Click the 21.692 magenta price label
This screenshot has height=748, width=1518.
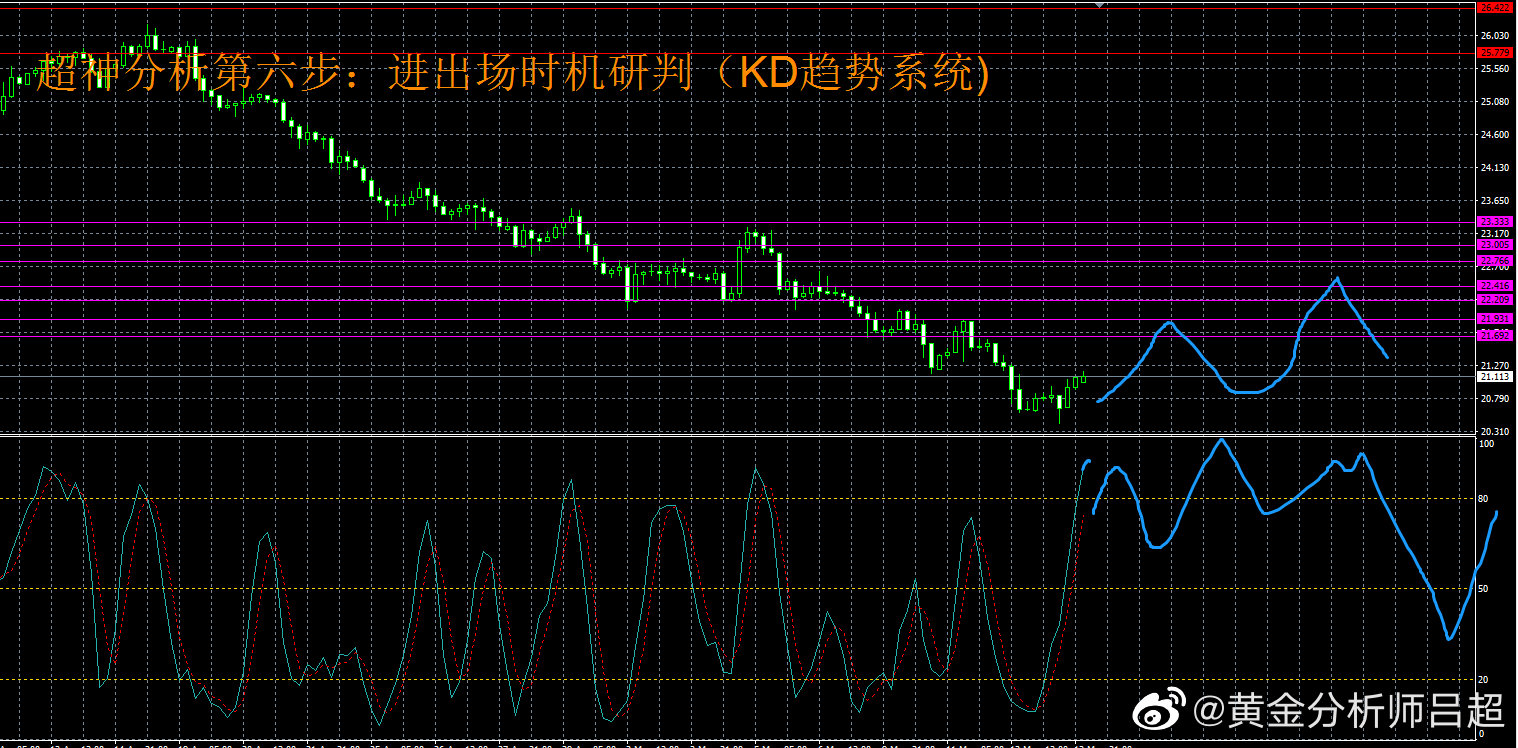[x=1495, y=336]
